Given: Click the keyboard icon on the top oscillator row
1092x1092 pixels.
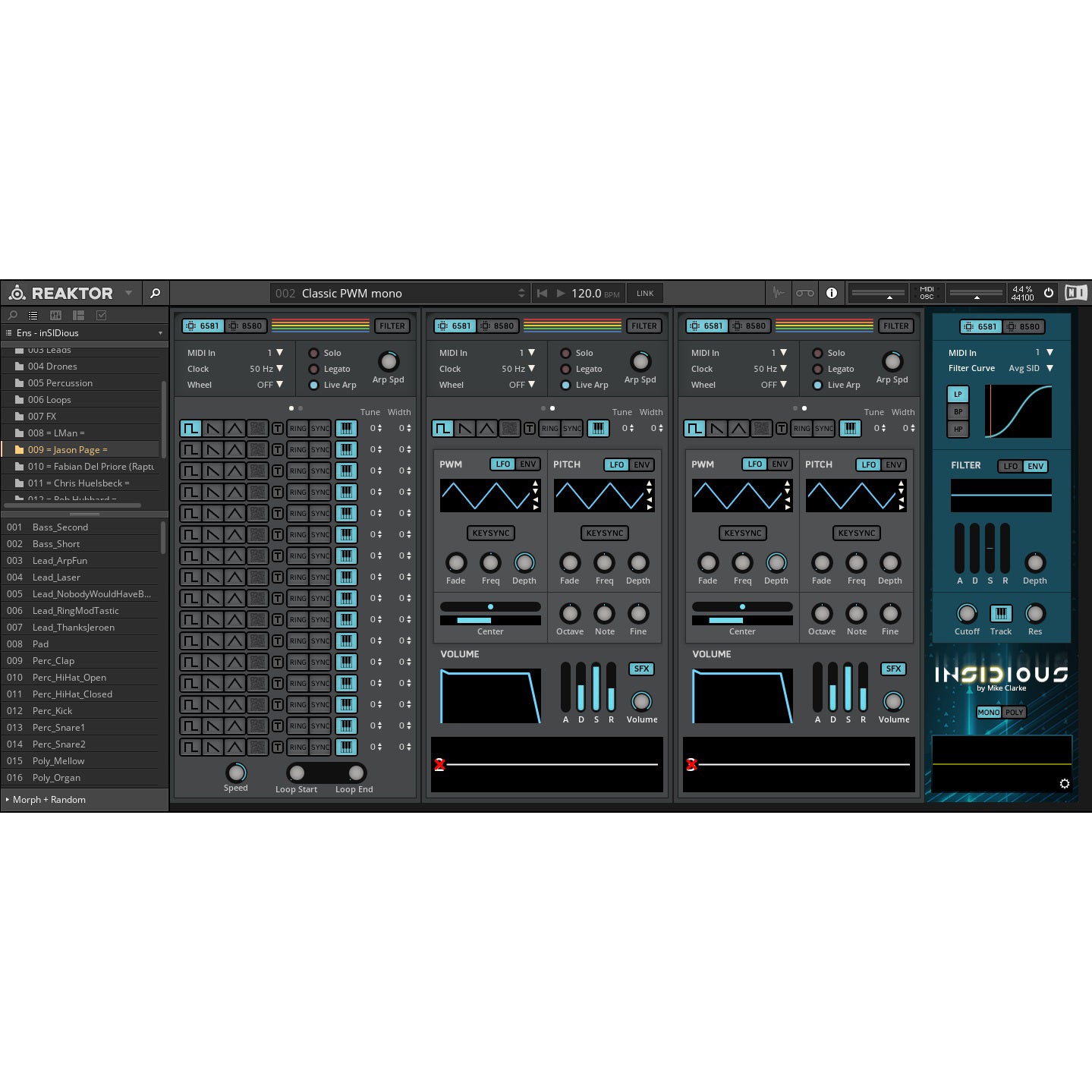Looking at the screenshot, I should (347, 428).
